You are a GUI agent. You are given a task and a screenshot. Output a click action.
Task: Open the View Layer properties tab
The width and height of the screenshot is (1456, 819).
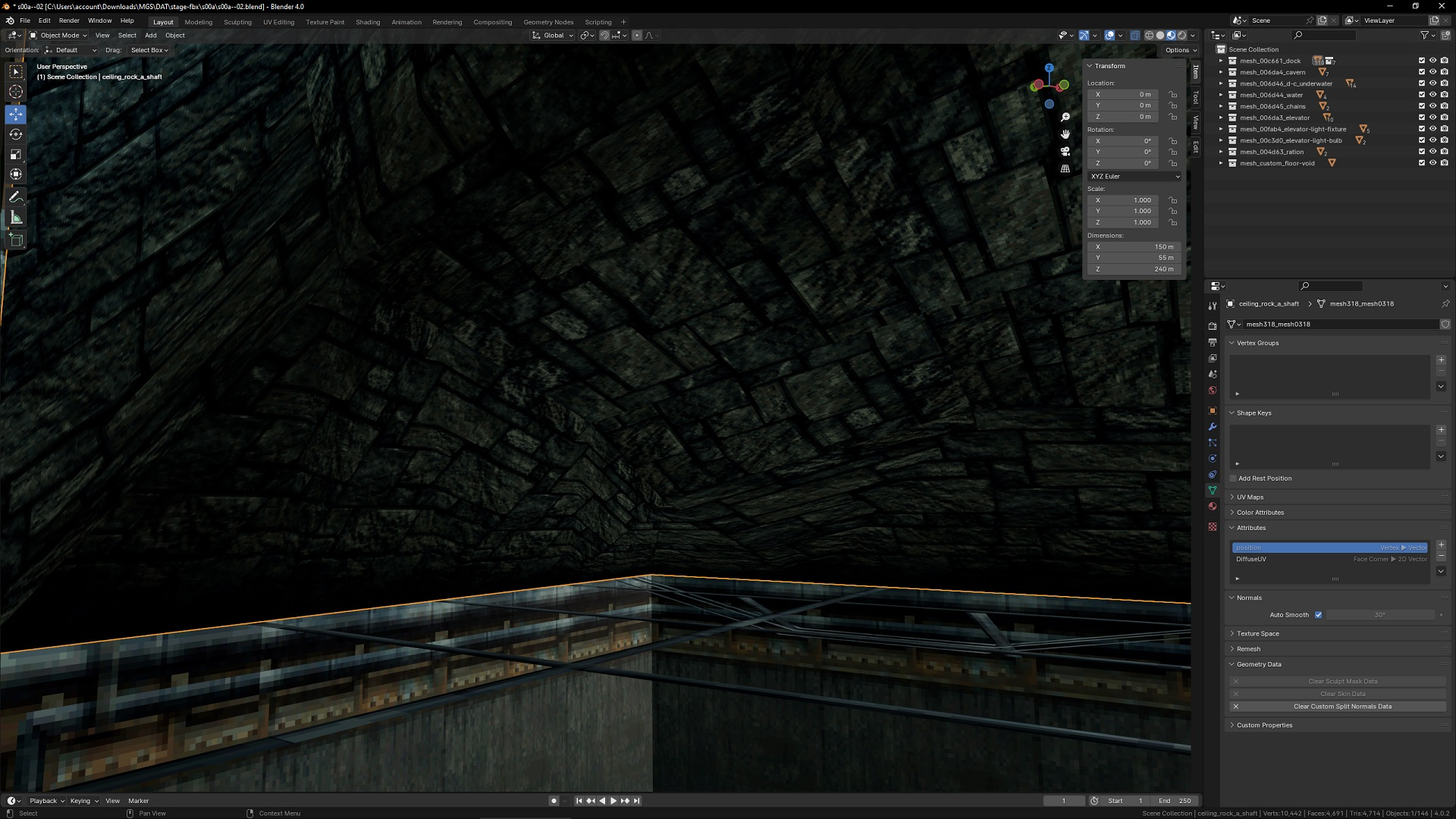(1213, 358)
